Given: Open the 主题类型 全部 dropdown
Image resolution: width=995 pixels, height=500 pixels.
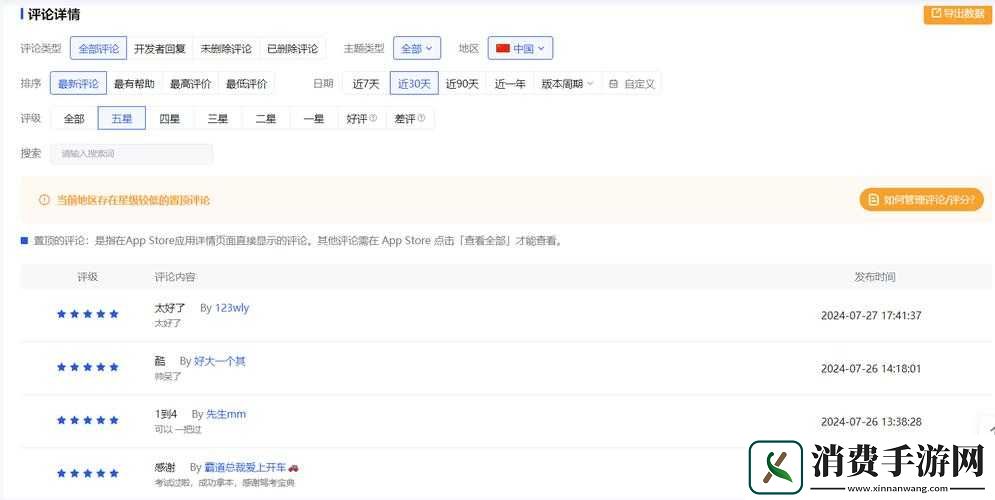Looking at the screenshot, I should point(417,48).
